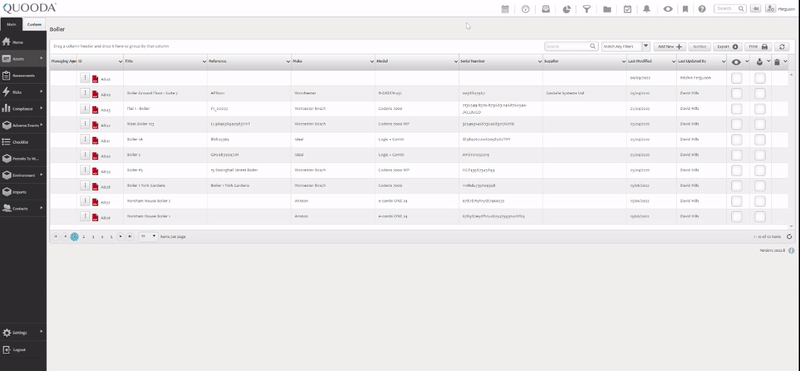Open the bookmark icon in top bar
Image resolution: width=800 pixels, height=371 pixels.
tap(685, 9)
